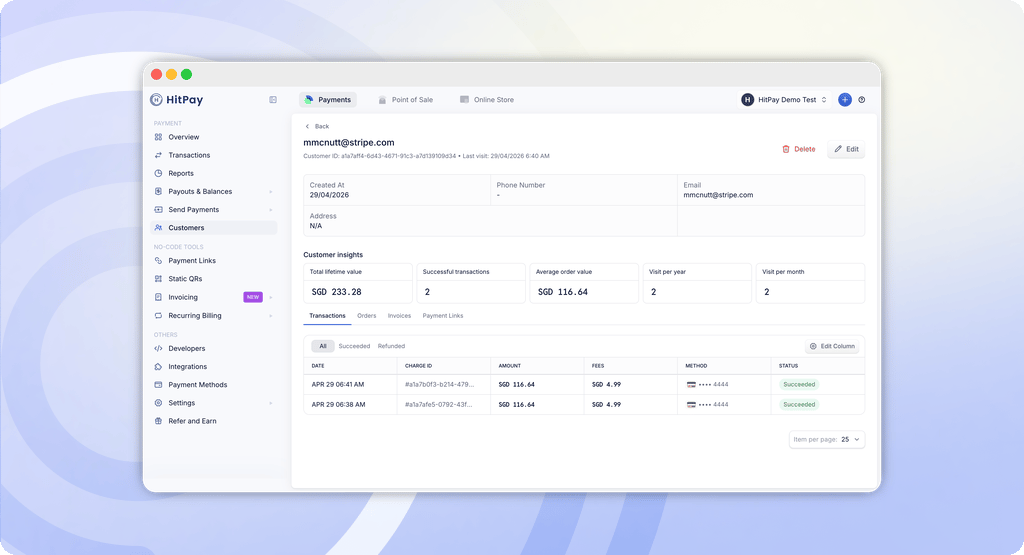The image size is (1024, 555).
Task: Click the Refer and Earn gift icon
Action: click(x=158, y=421)
